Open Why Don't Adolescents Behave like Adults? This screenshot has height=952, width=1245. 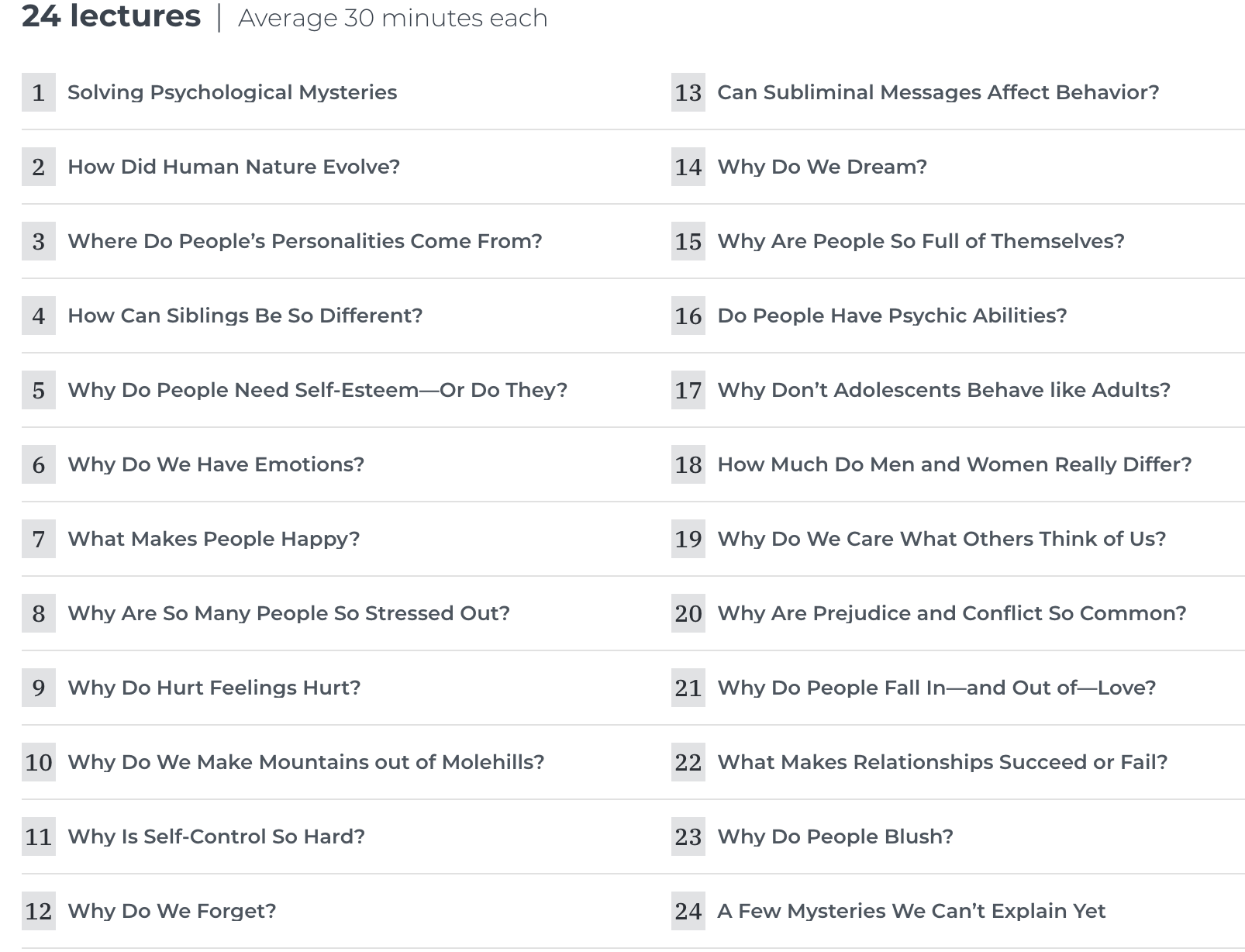click(943, 390)
